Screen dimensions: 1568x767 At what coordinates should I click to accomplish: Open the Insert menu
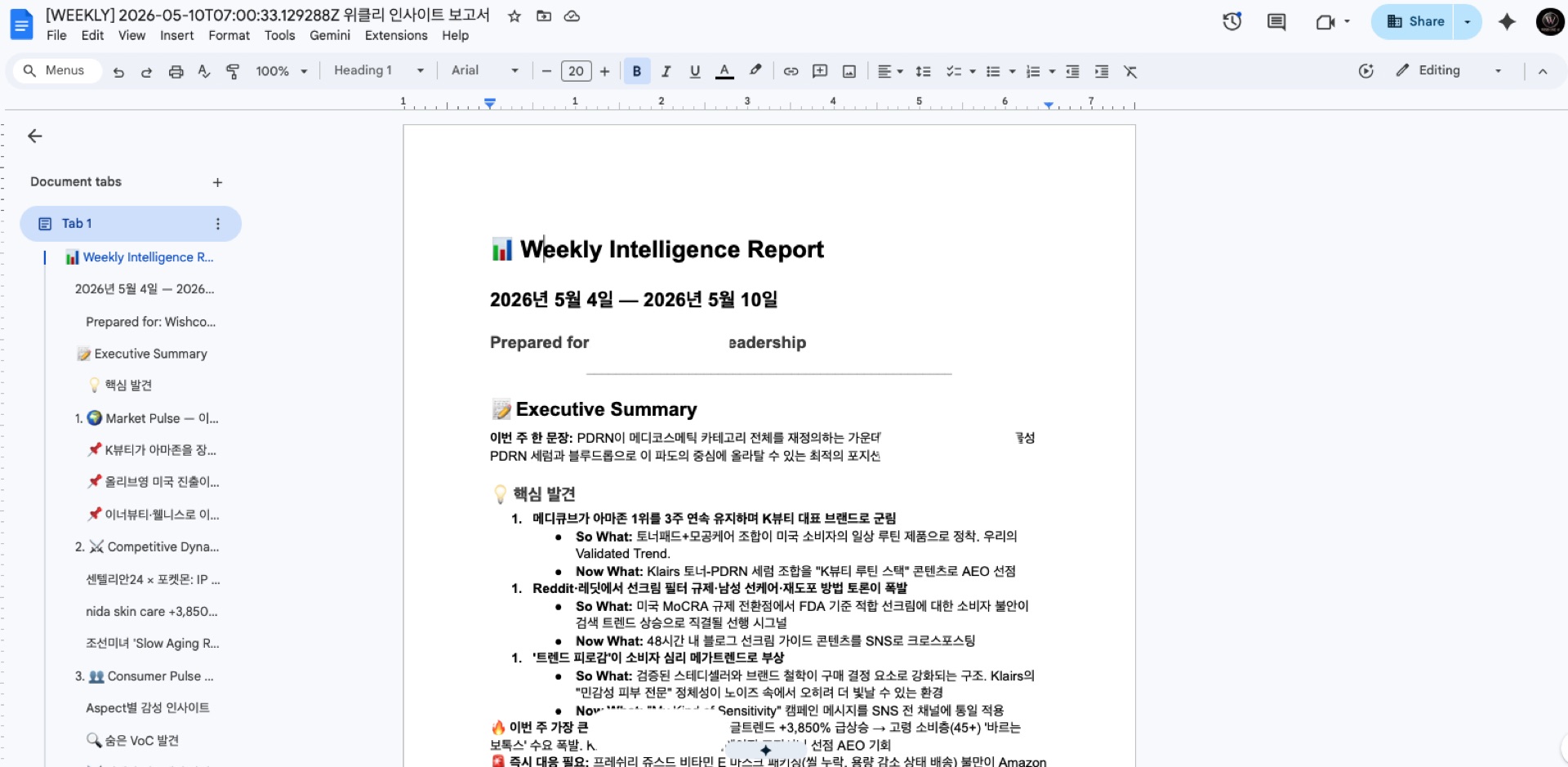pyautogui.click(x=176, y=35)
